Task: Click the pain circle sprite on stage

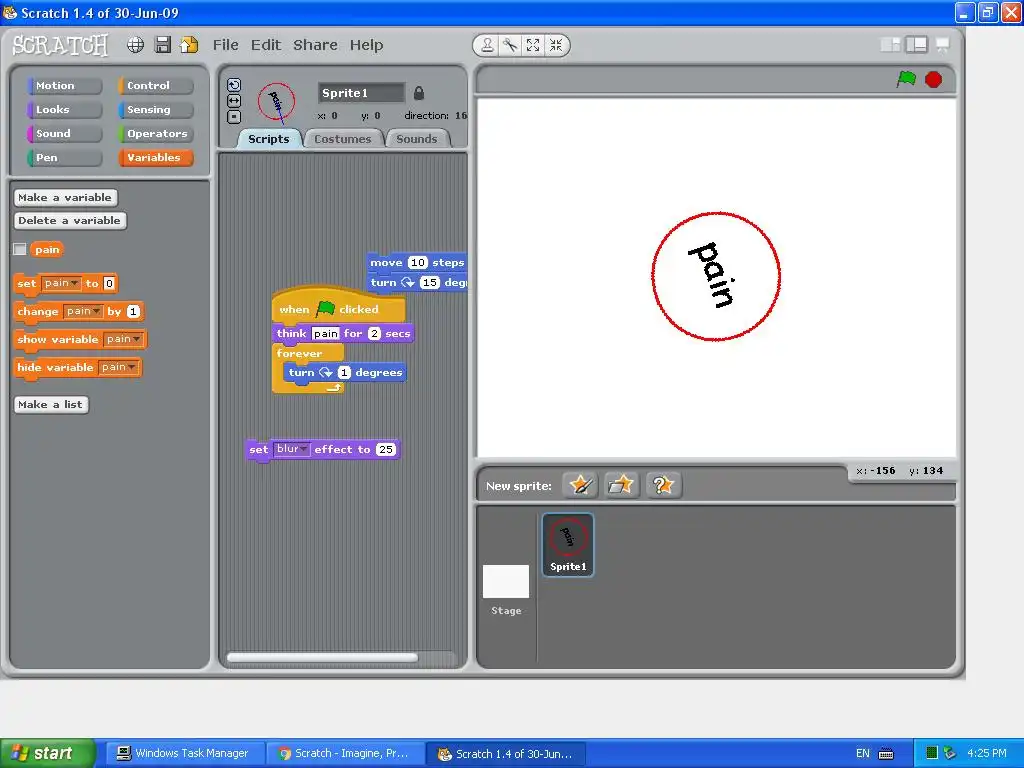Action: [716, 276]
